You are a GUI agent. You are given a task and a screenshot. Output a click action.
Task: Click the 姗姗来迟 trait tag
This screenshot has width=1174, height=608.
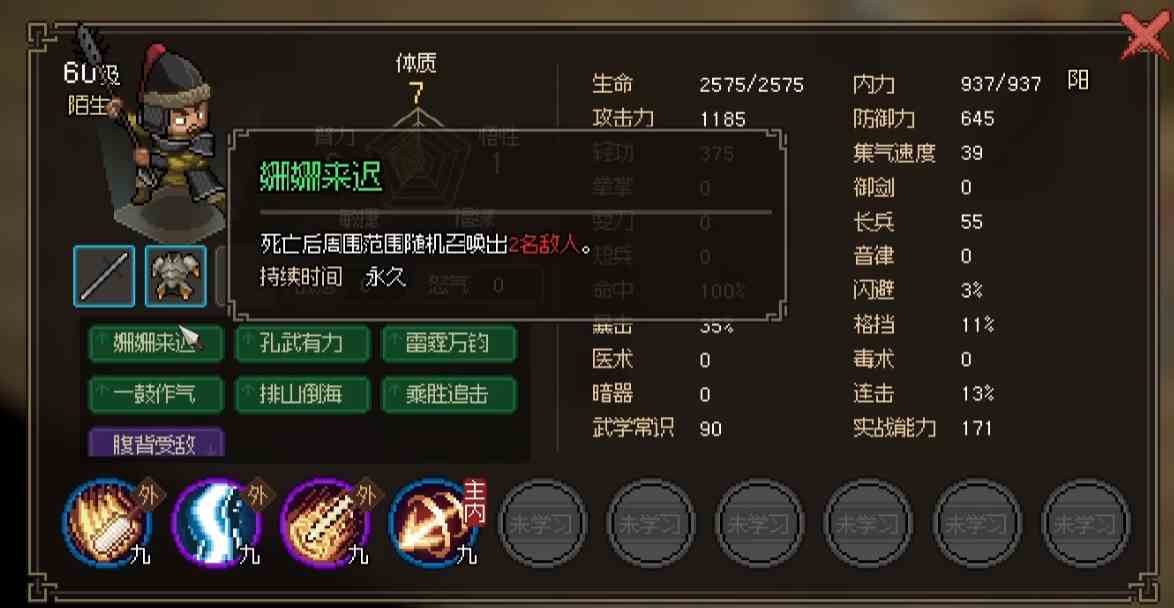click(x=156, y=344)
